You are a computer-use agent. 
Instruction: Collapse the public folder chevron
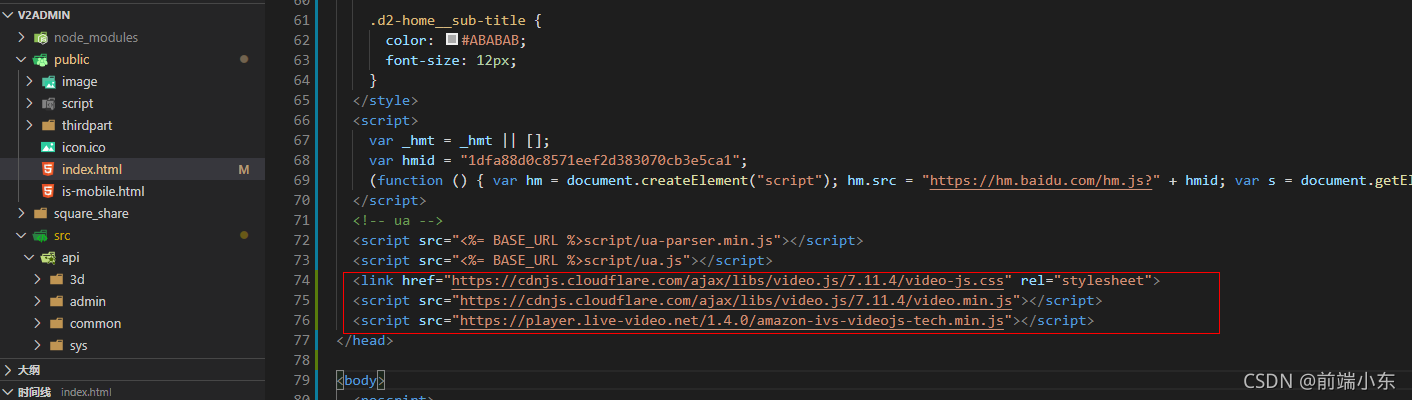(22, 59)
